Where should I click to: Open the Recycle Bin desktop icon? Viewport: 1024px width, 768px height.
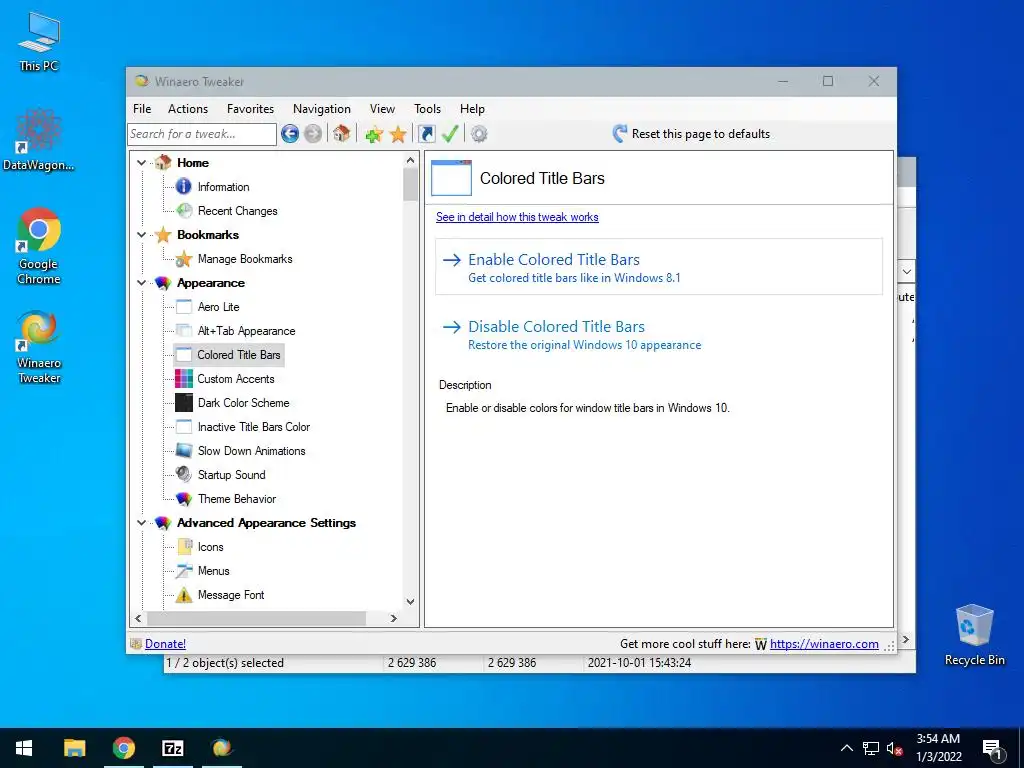pyautogui.click(x=974, y=635)
